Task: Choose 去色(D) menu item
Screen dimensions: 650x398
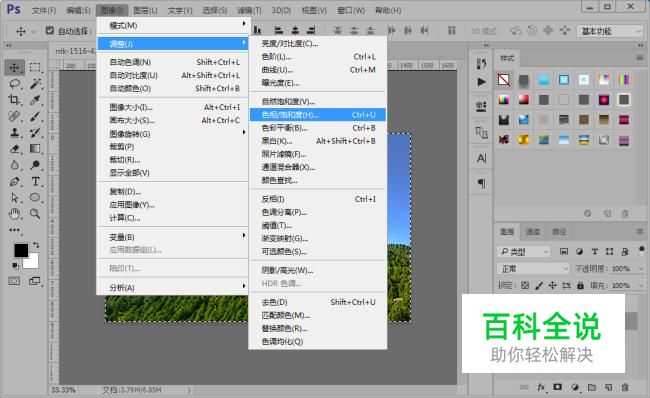Action: pos(318,302)
